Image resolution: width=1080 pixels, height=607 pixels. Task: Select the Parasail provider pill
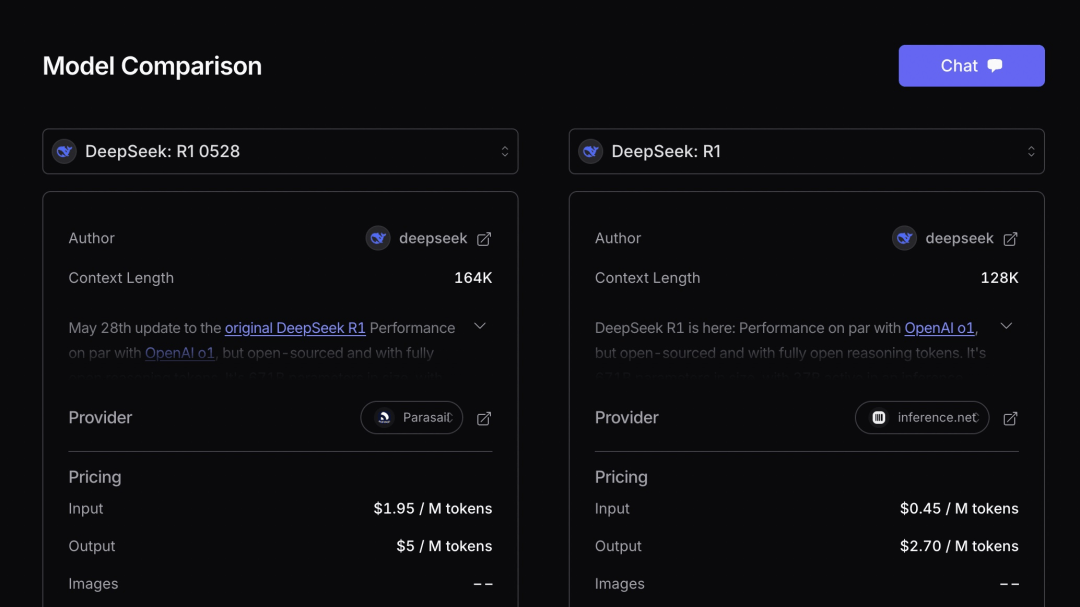412,418
